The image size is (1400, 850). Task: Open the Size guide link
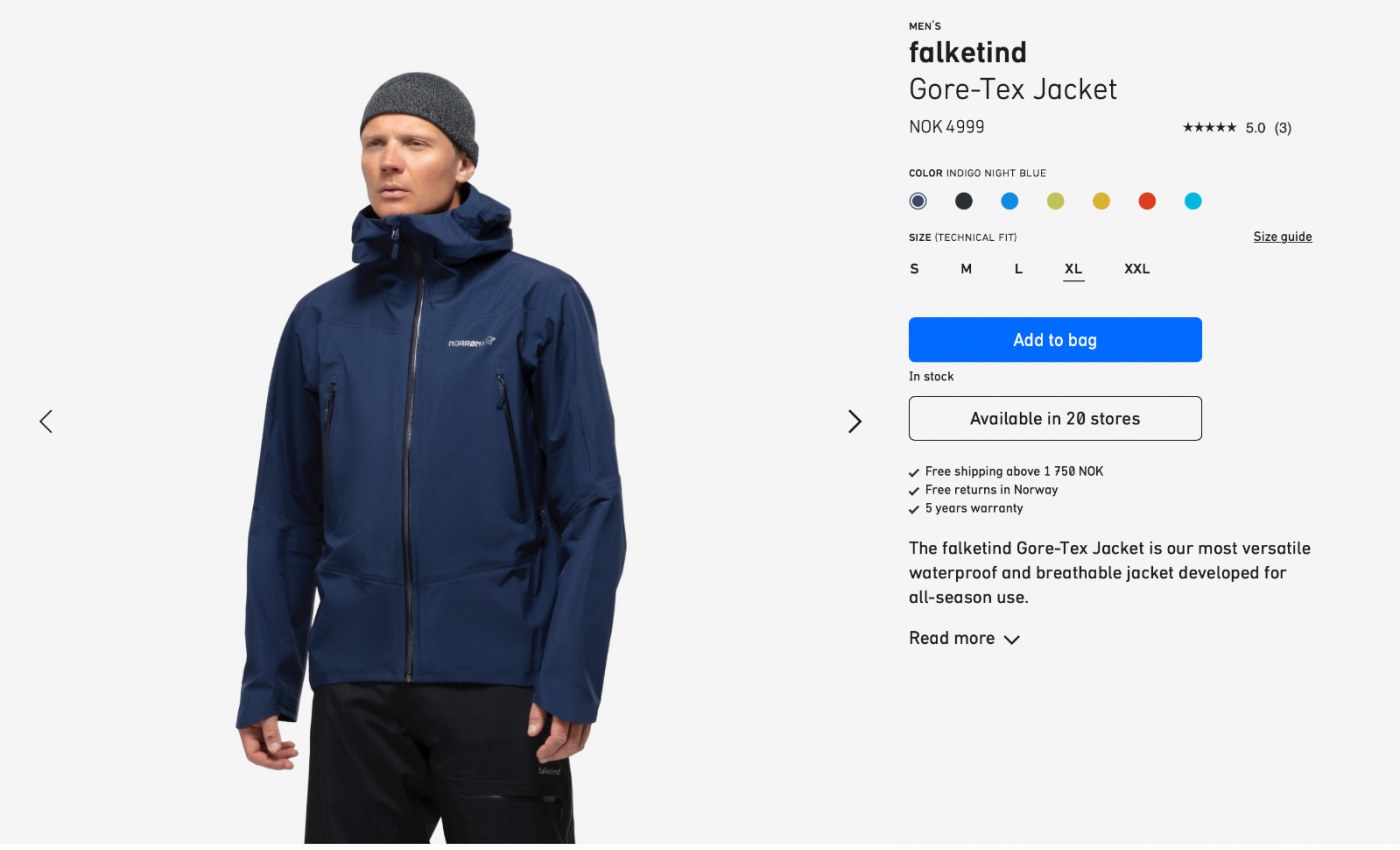coord(1282,237)
